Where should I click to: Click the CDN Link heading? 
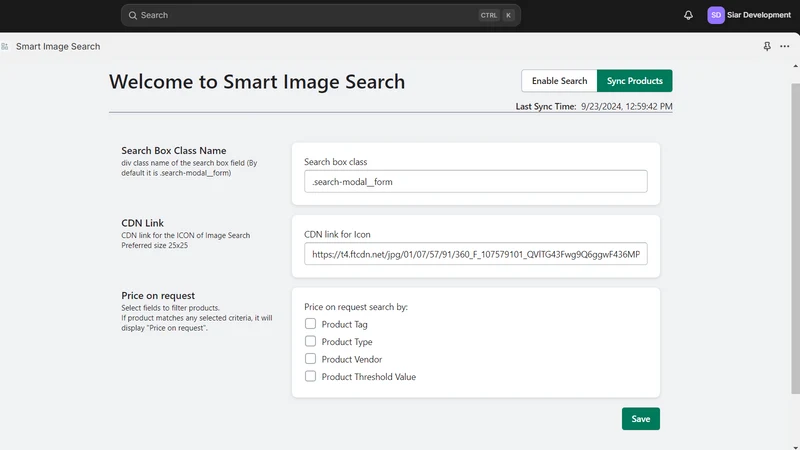pos(142,223)
